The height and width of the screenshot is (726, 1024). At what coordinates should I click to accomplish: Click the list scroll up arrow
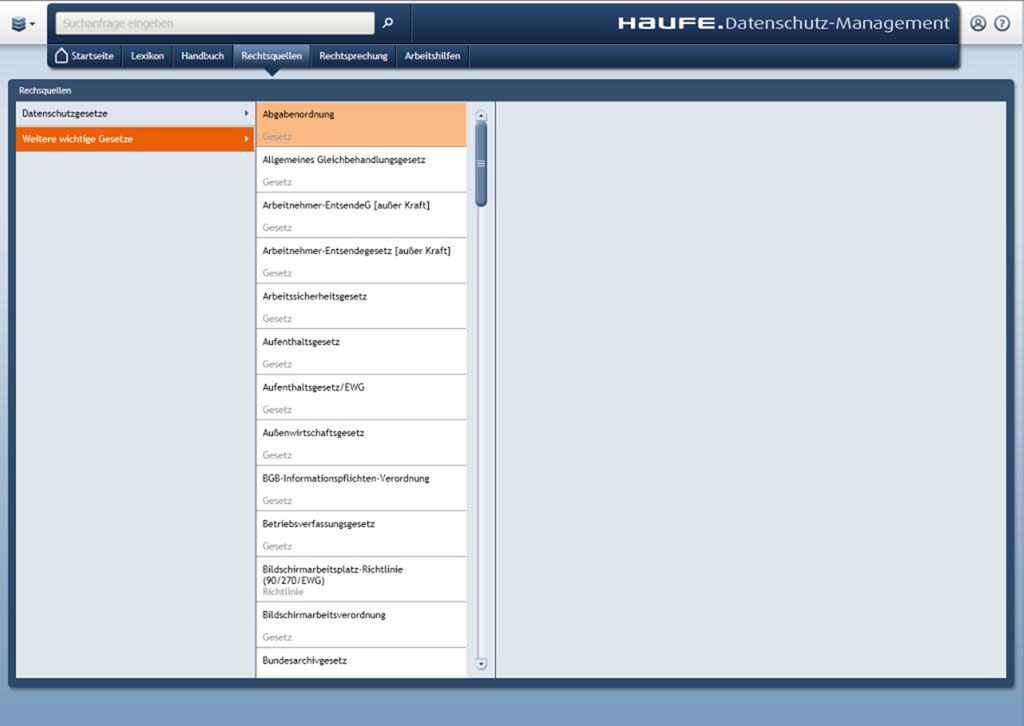point(481,116)
